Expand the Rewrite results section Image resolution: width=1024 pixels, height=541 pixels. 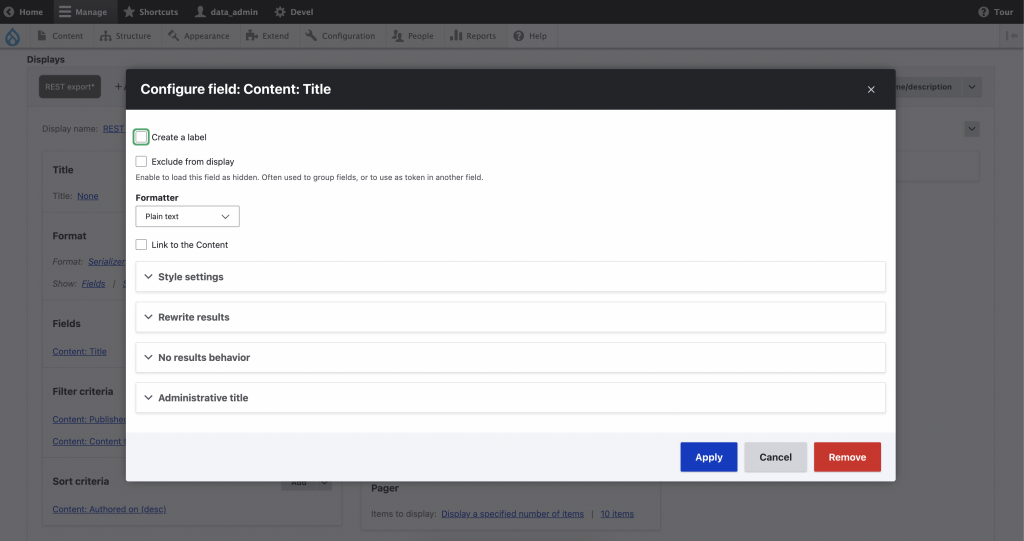[x=193, y=317]
